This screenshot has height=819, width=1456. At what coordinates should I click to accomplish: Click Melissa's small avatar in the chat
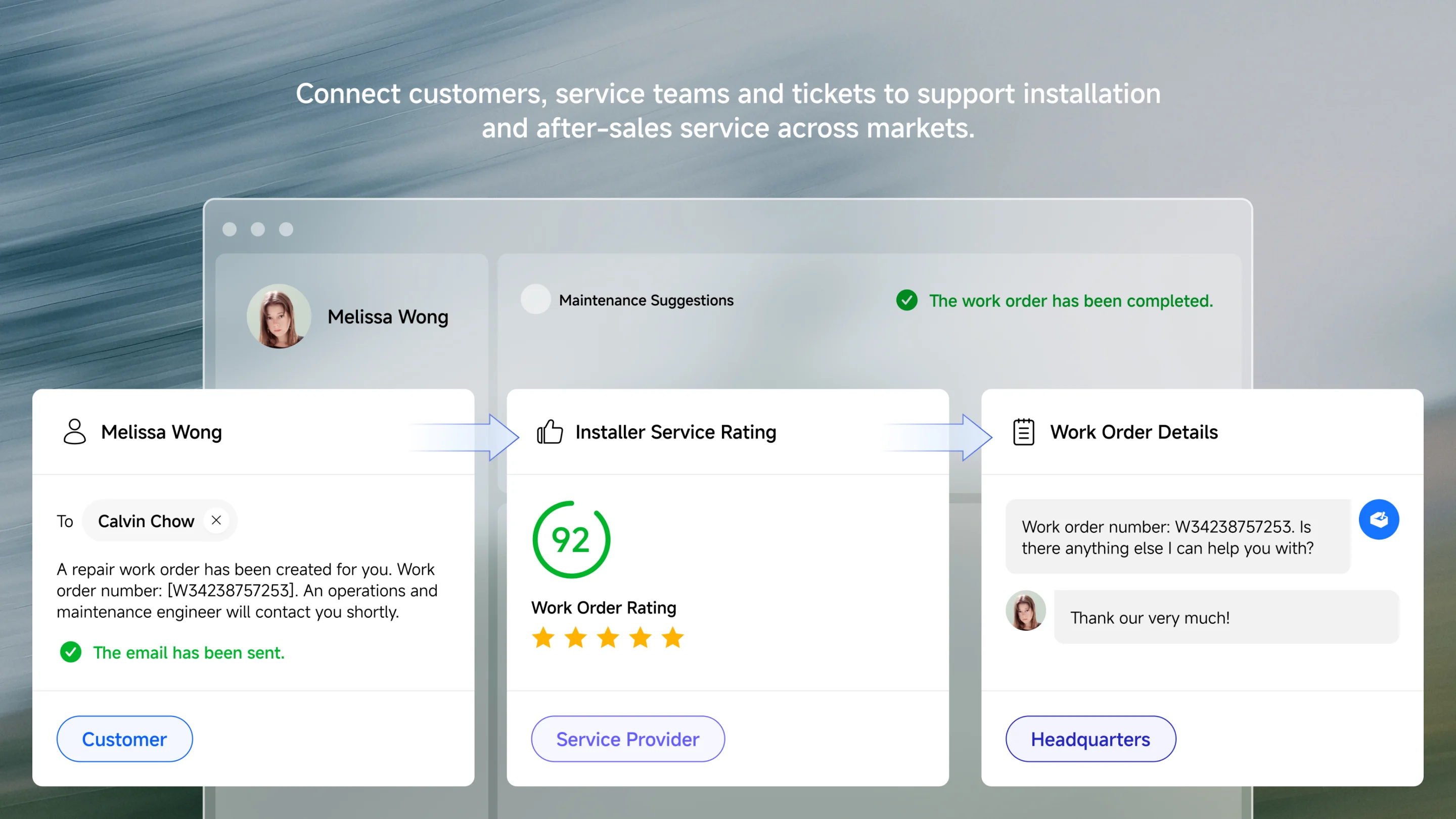coord(1026,610)
